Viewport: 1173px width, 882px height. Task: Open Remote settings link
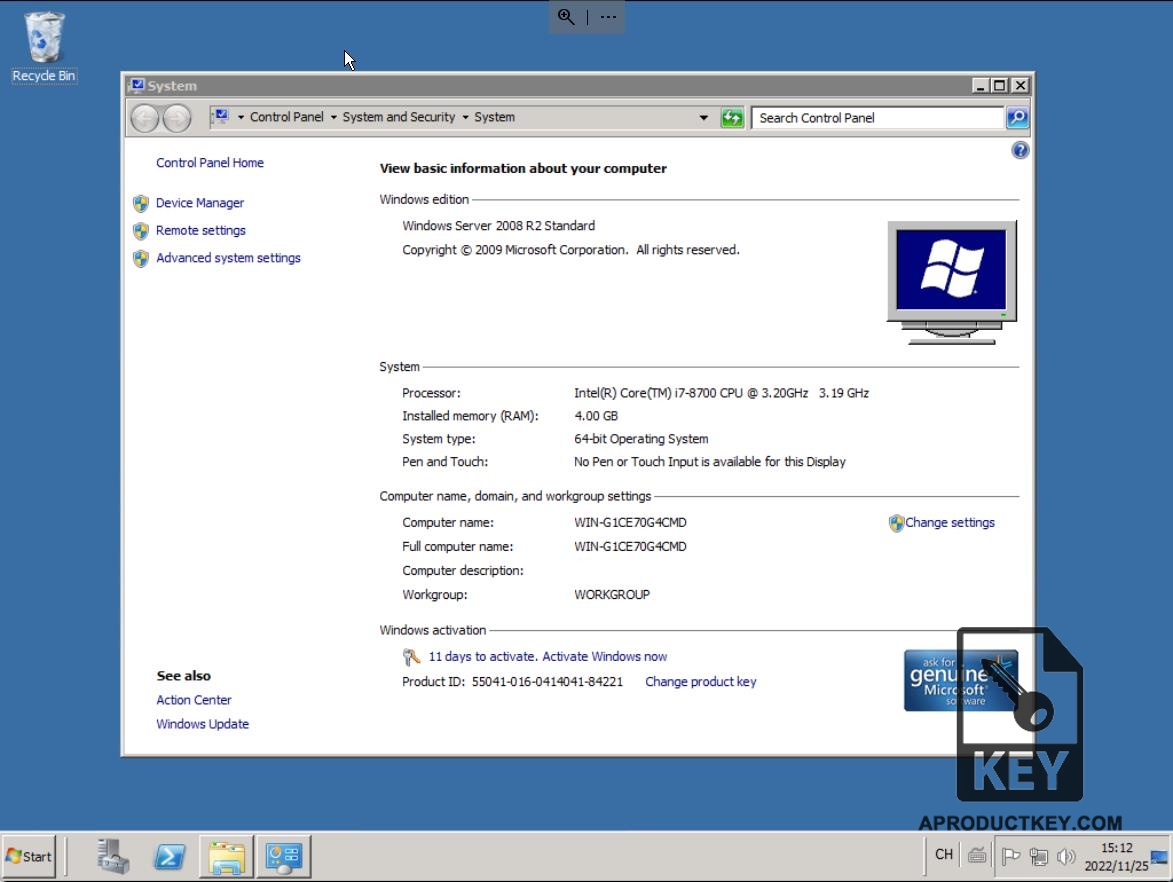(200, 230)
